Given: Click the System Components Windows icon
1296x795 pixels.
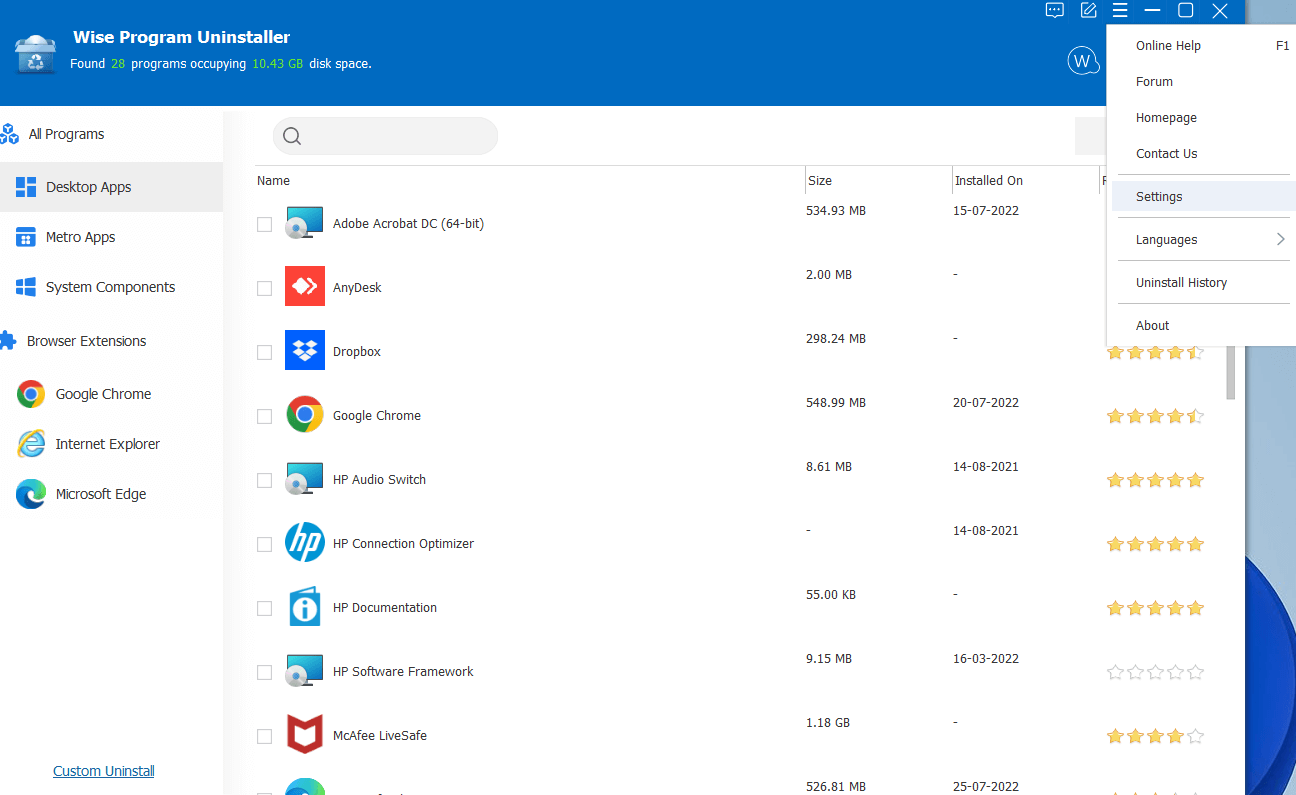Looking at the screenshot, I should (x=26, y=287).
